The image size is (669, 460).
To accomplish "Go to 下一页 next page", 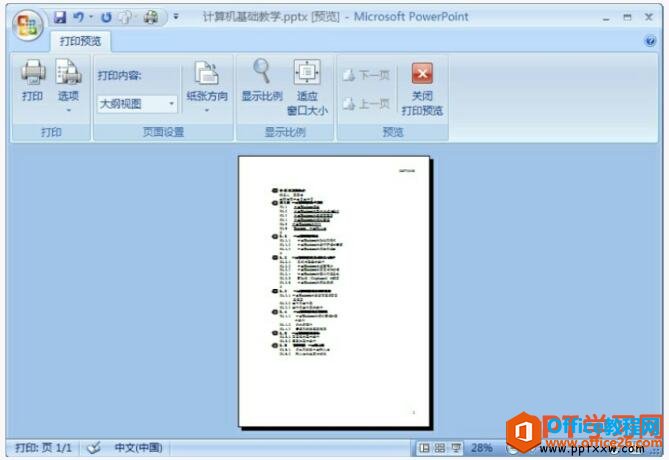I will pos(366,76).
